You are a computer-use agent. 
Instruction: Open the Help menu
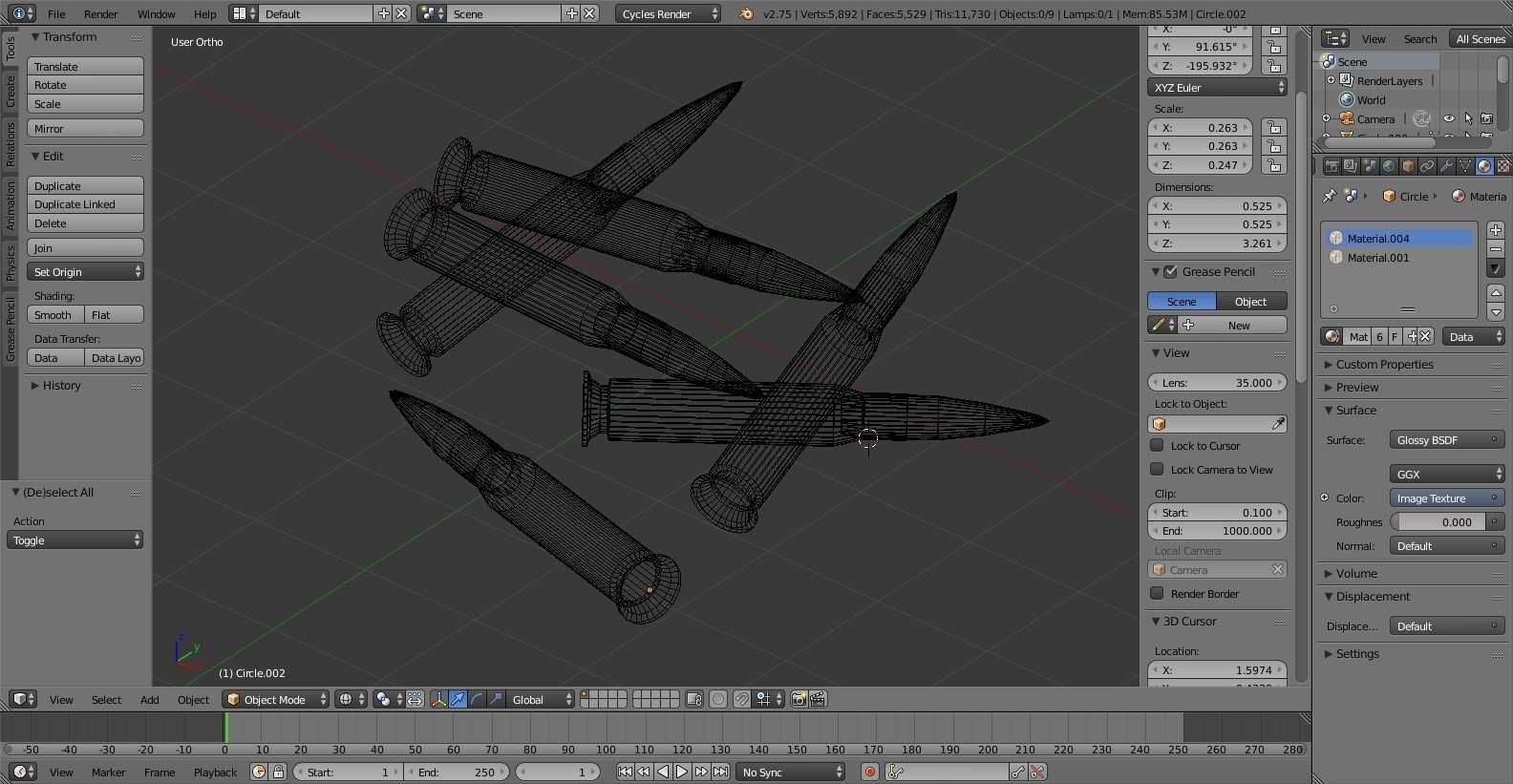click(x=204, y=14)
